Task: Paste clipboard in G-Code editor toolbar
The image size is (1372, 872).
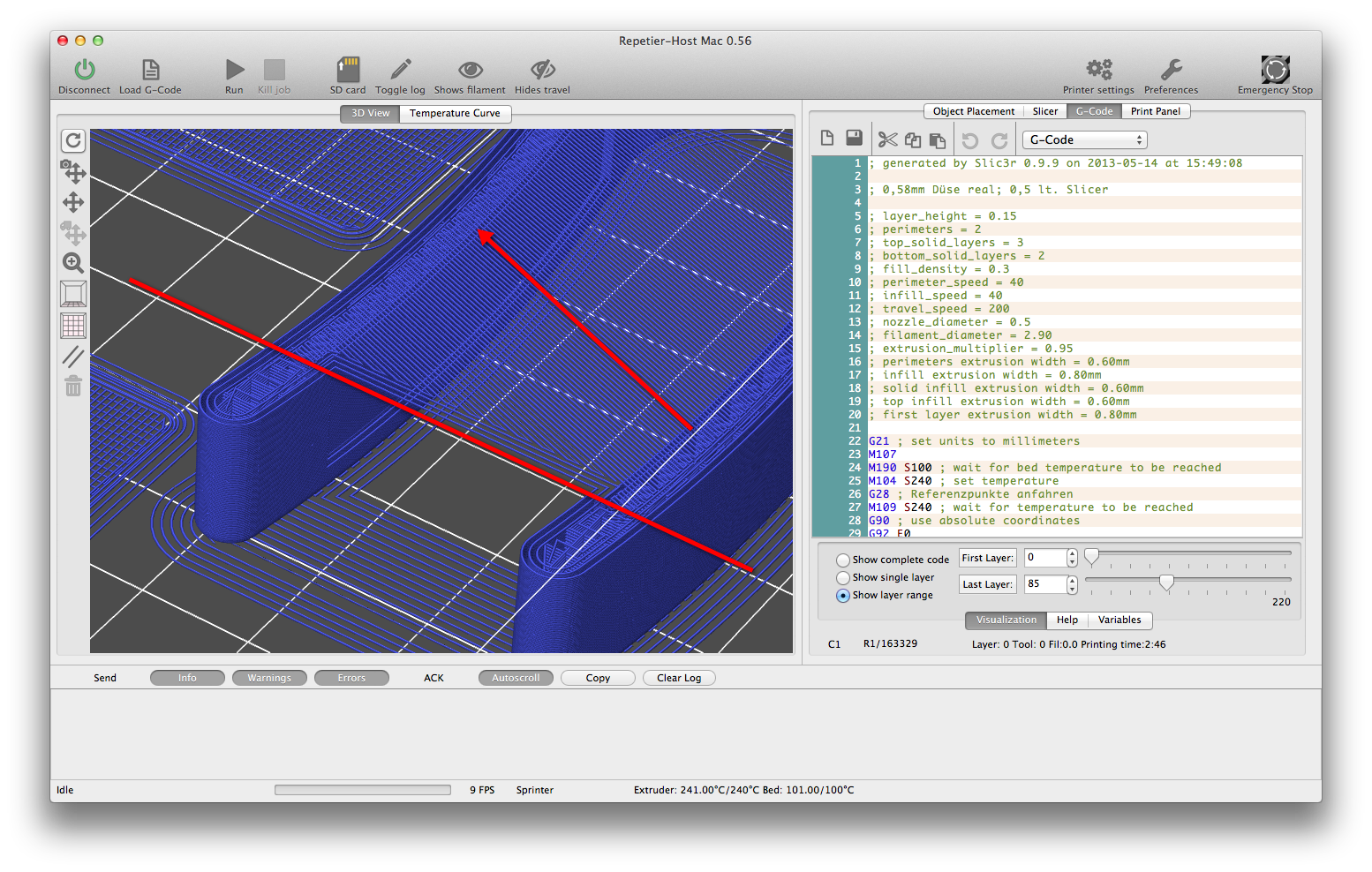Action: click(x=938, y=139)
